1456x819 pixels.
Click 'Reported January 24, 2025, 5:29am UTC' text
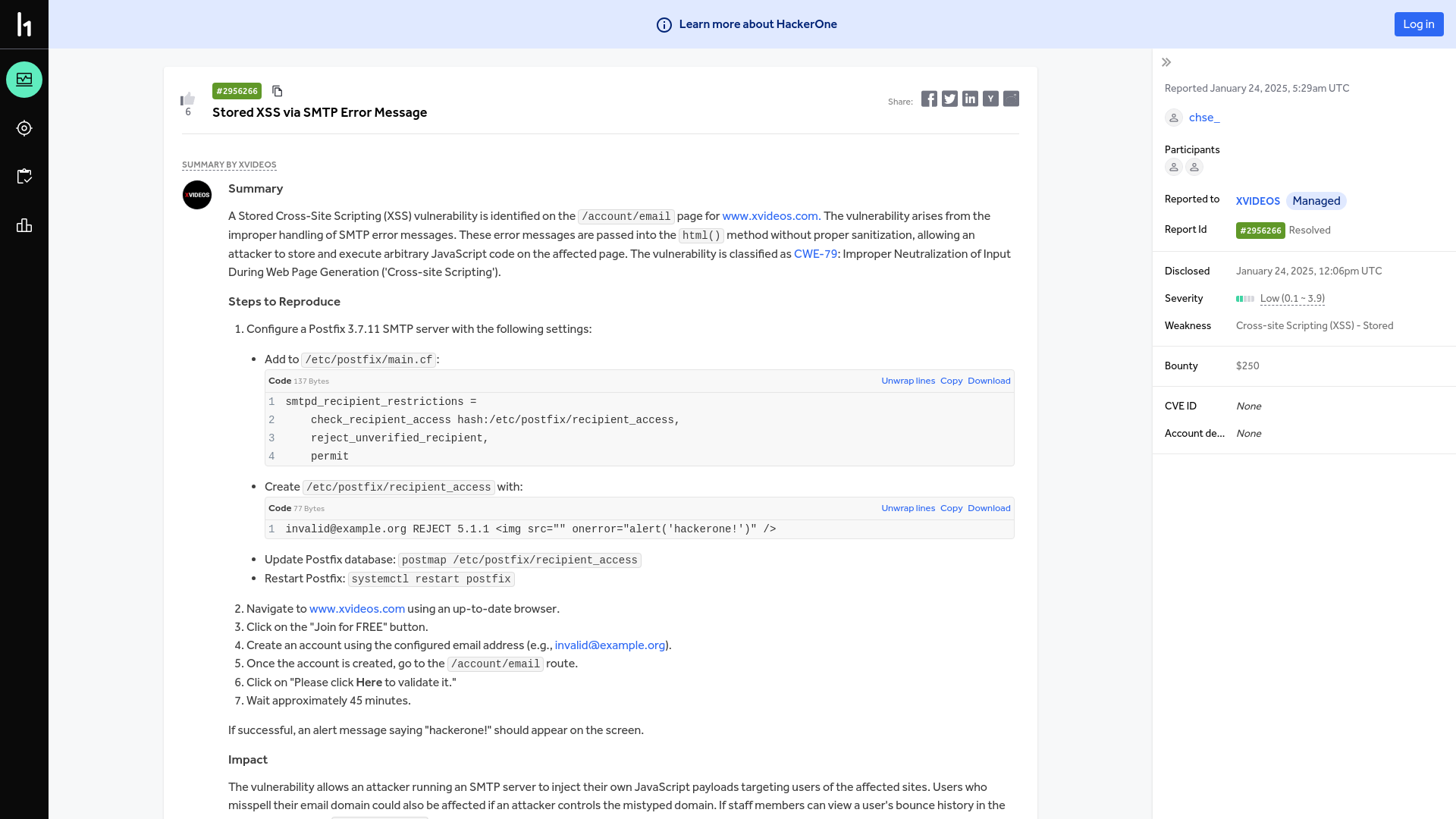tap(1257, 89)
